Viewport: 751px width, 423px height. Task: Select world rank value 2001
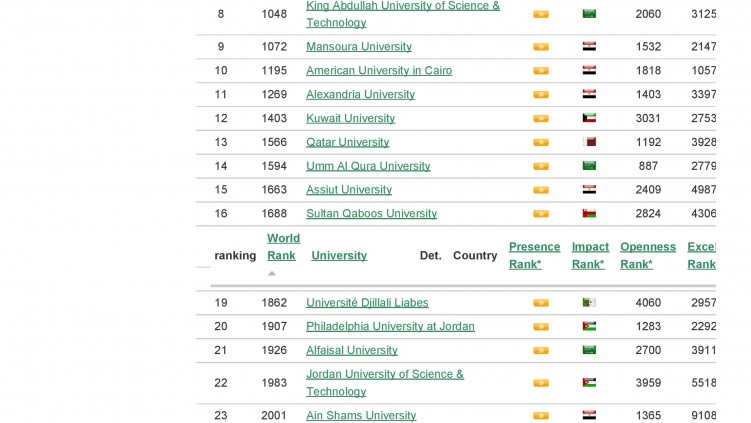pos(274,415)
